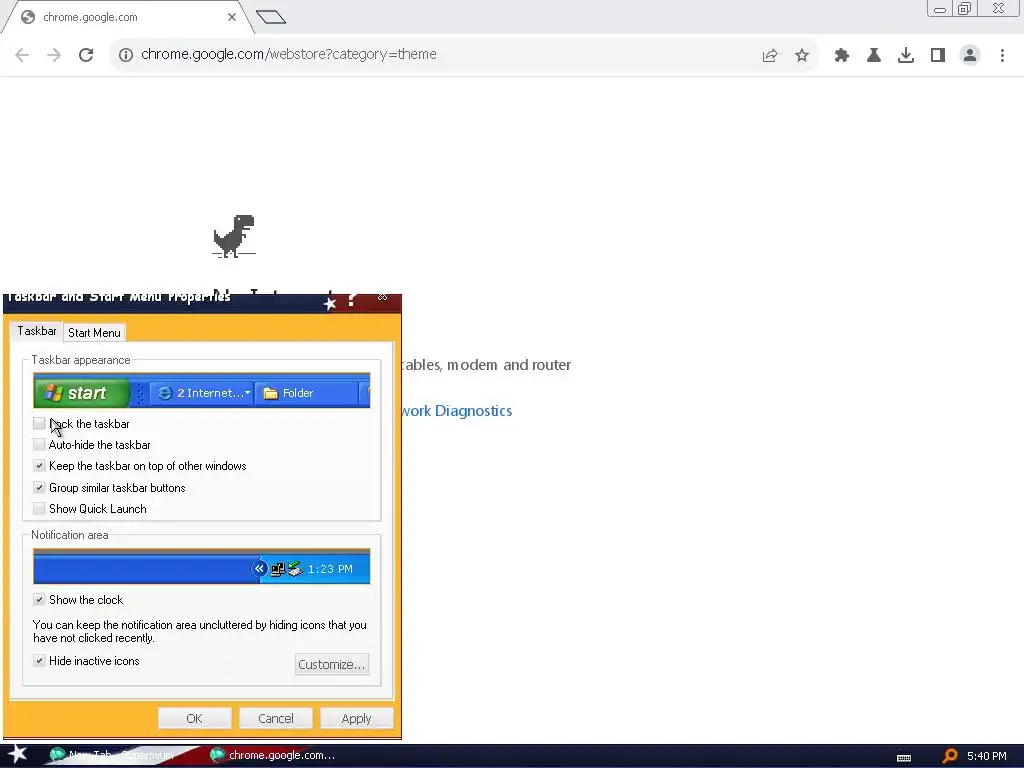Viewport: 1024px width, 768px height.
Task: Uncheck Group similar taskbar buttons
Action: coord(39,487)
